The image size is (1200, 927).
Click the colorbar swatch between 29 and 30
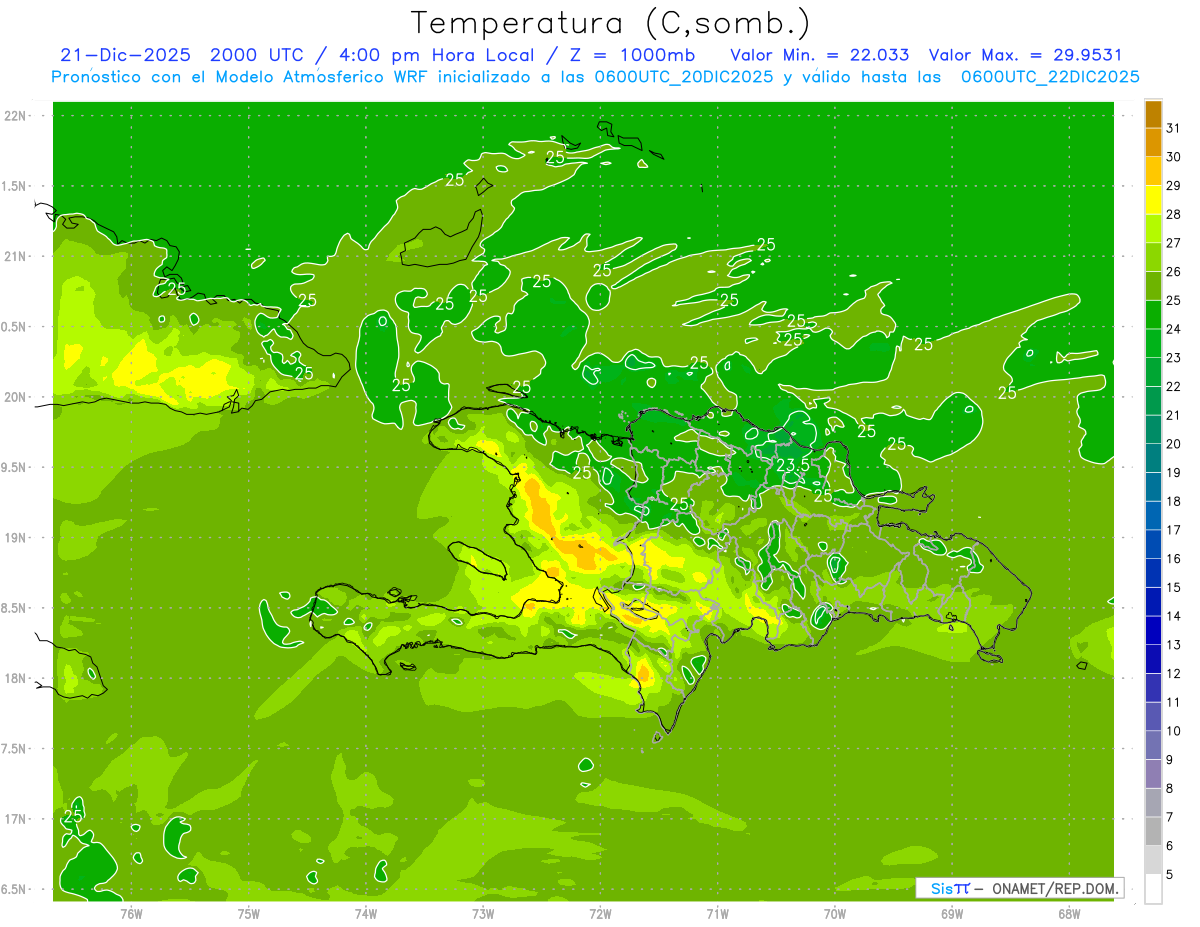click(1153, 171)
